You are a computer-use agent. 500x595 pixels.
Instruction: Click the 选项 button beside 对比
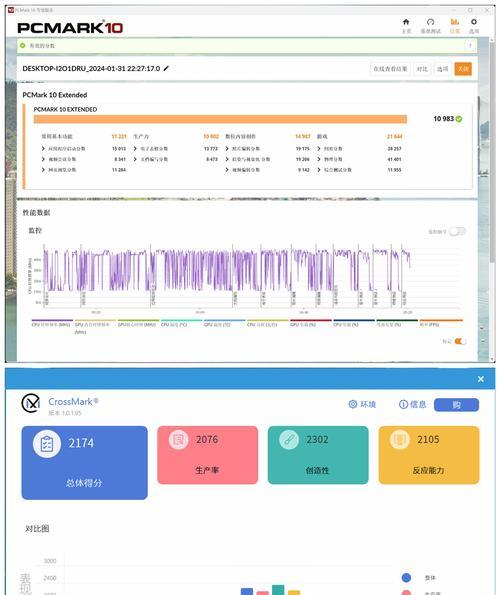(x=442, y=69)
